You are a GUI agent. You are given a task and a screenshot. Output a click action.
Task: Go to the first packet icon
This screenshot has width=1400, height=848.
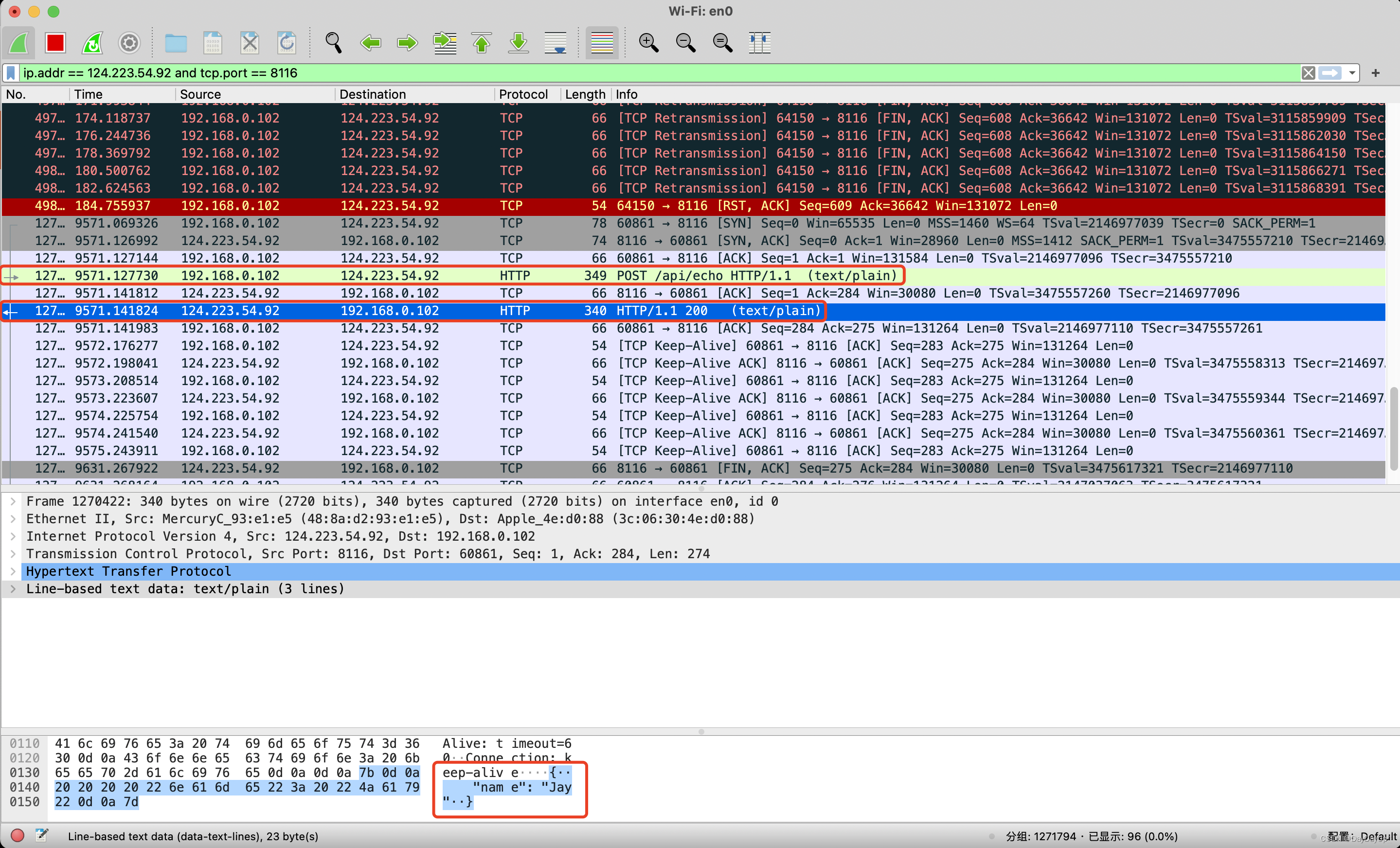click(x=482, y=43)
